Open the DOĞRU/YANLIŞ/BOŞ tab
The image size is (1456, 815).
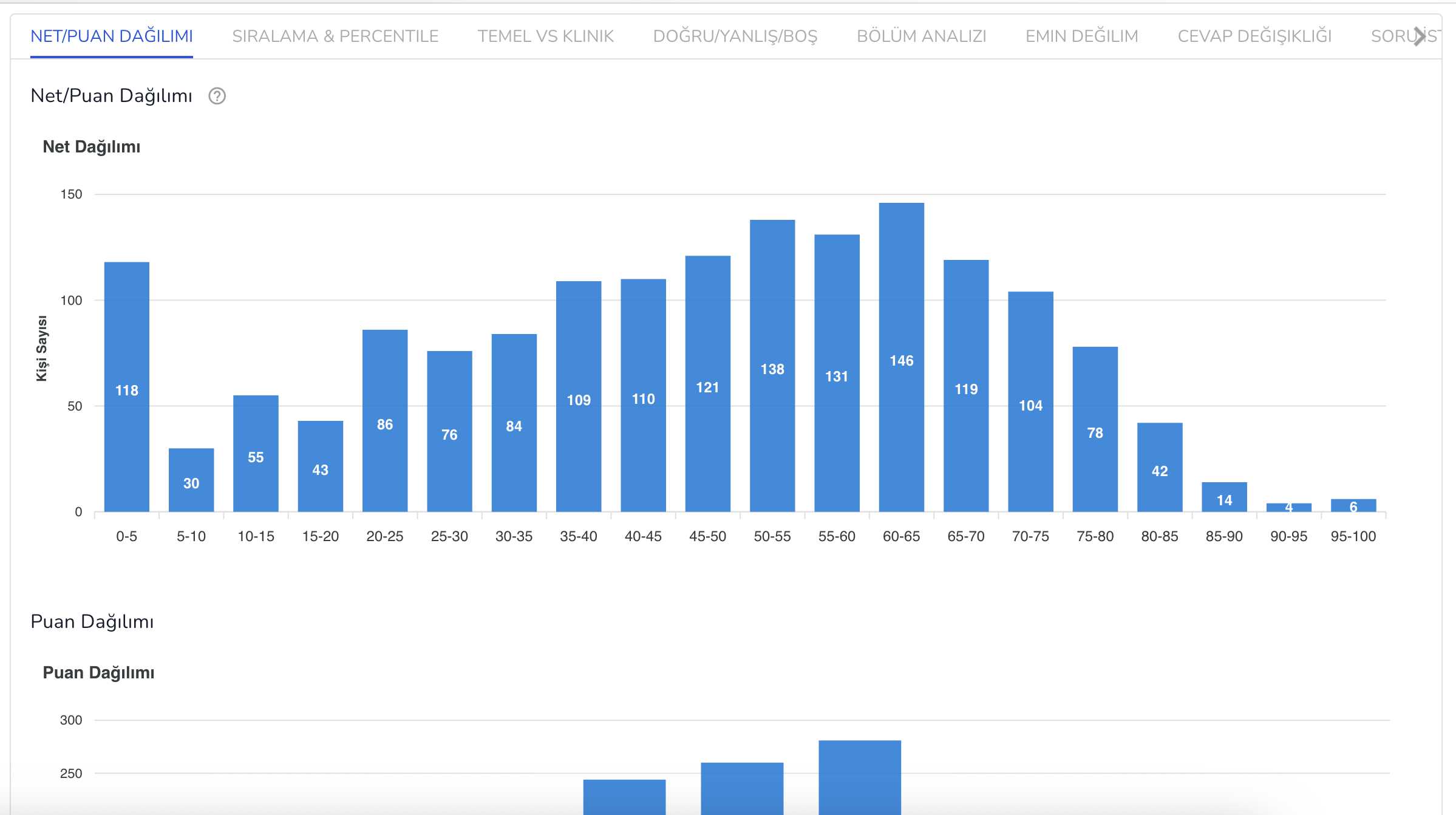coord(735,36)
